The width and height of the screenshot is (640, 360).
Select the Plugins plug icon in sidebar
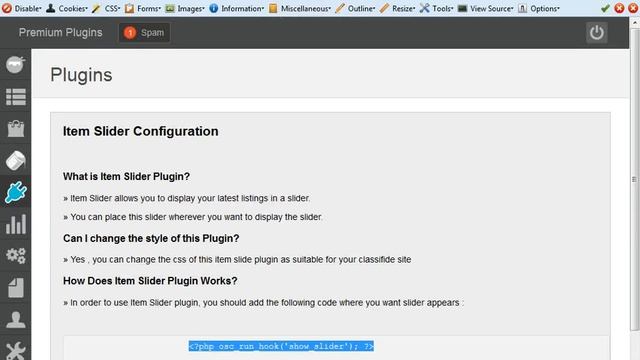(16, 192)
